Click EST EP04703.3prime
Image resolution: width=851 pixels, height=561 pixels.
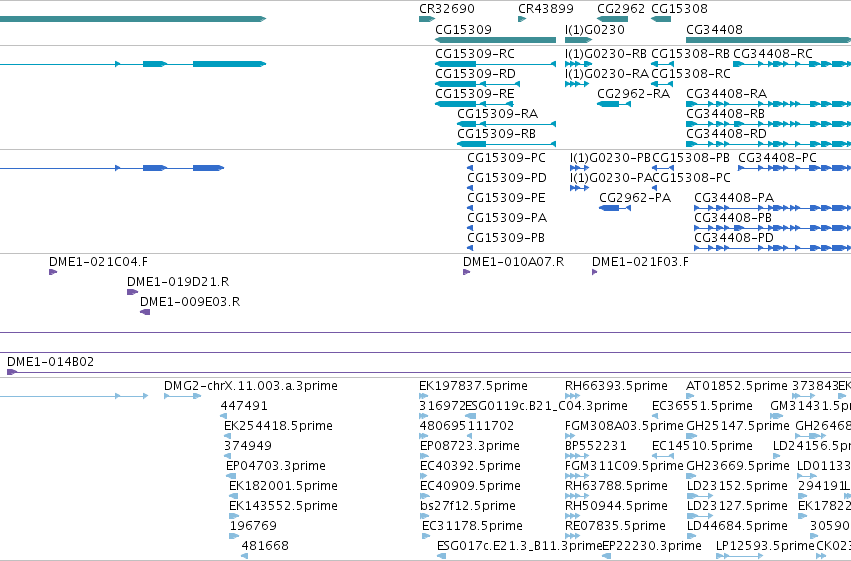point(231,476)
